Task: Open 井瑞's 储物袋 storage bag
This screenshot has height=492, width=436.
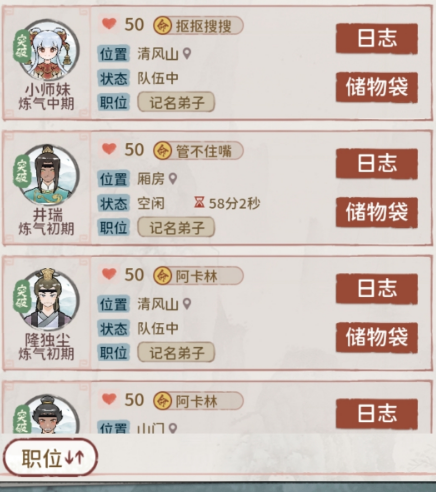Action: click(x=377, y=212)
